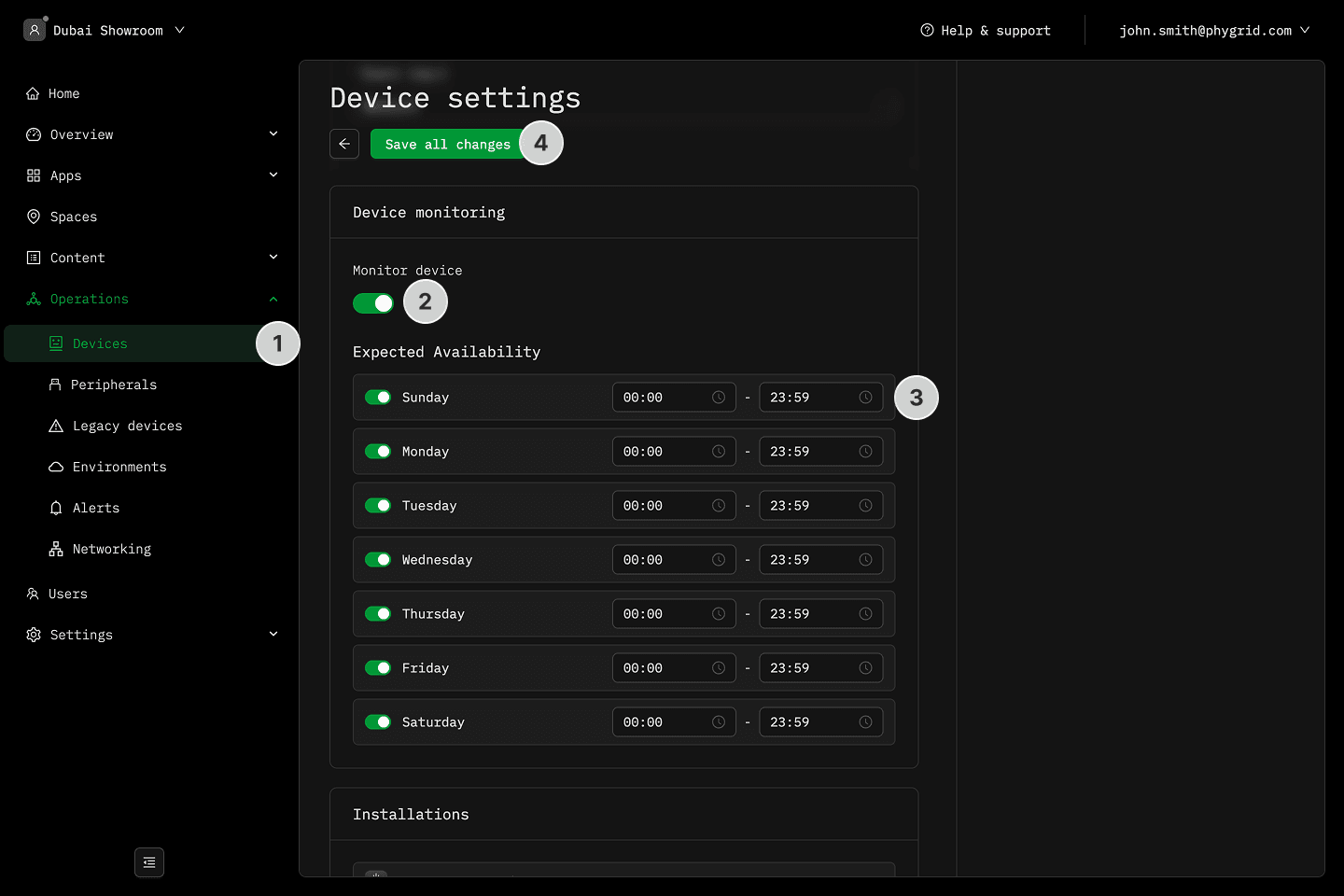The image size is (1344, 896).
Task: Edit the Tuesday start time field
Action: 661,506
